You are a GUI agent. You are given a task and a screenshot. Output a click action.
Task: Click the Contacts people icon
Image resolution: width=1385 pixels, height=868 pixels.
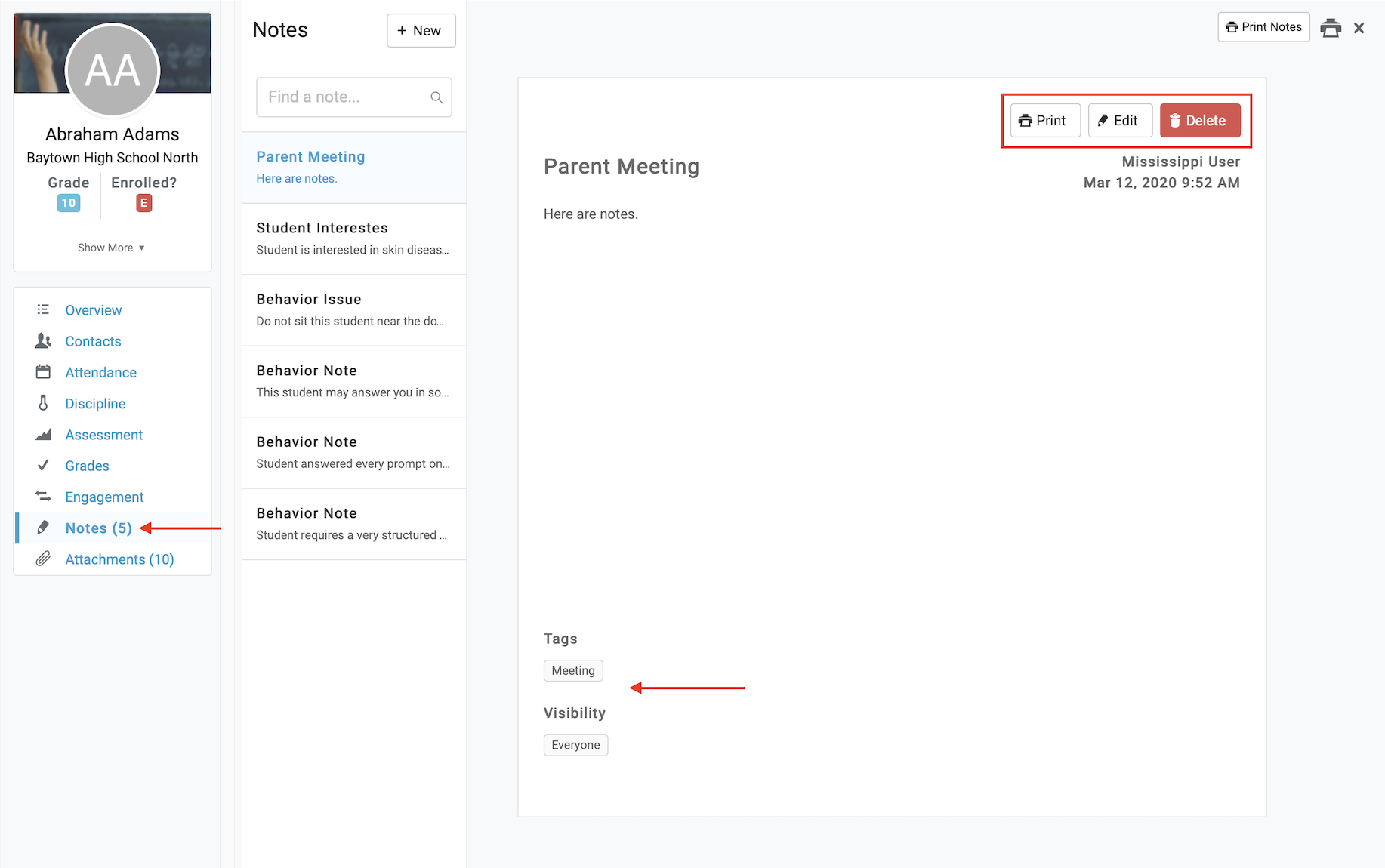pos(43,341)
